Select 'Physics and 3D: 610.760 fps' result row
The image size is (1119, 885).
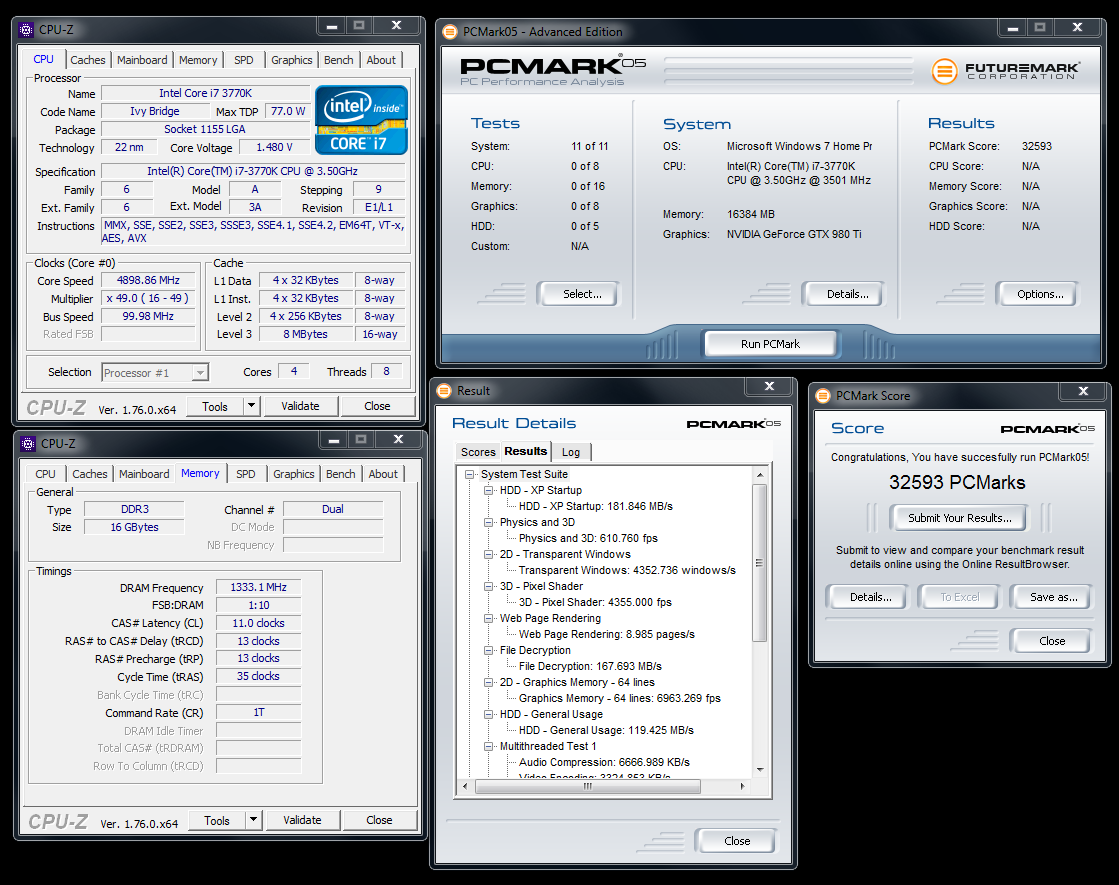588,538
